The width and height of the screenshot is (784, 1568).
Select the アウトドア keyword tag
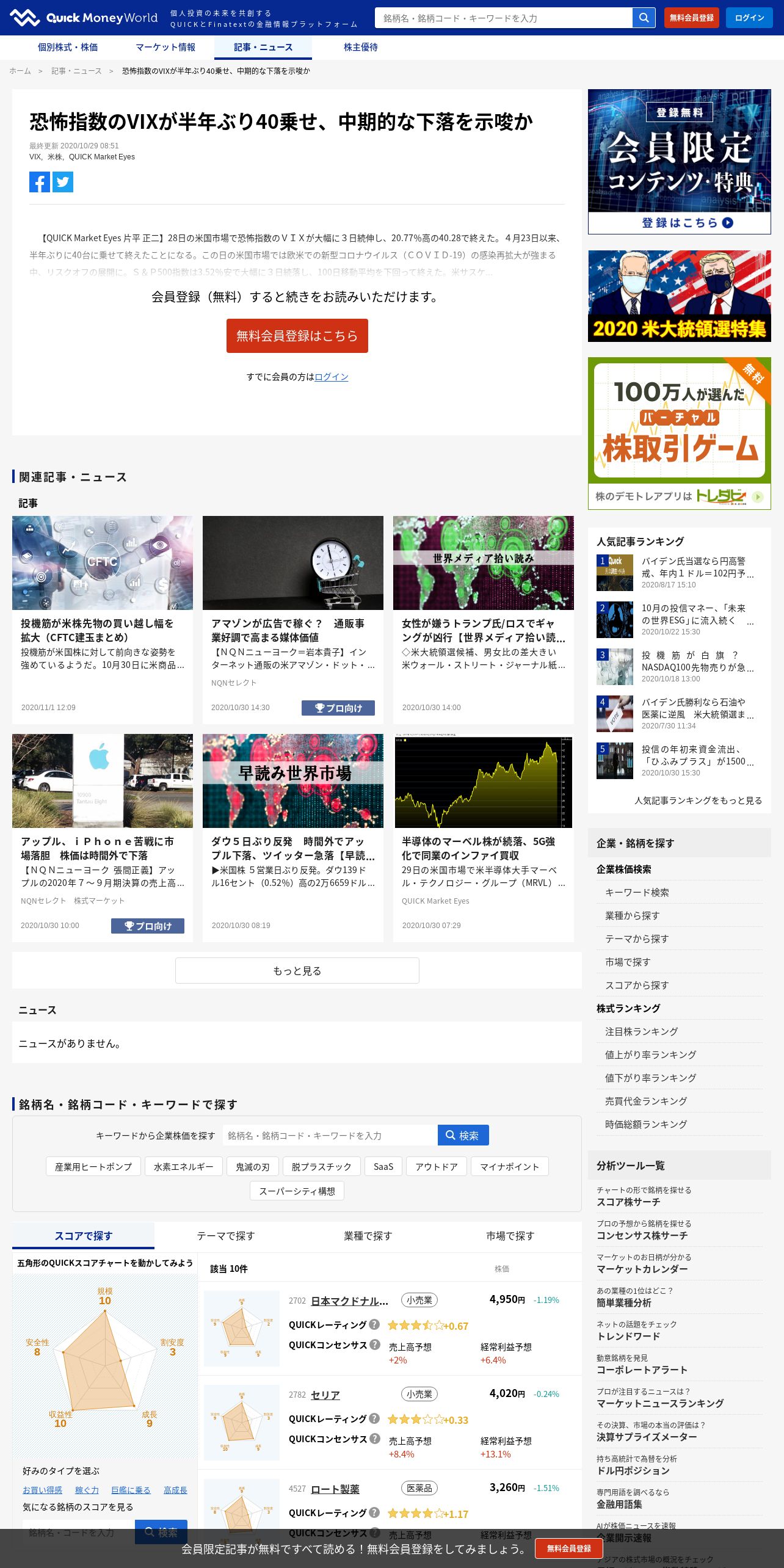[x=437, y=1166]
